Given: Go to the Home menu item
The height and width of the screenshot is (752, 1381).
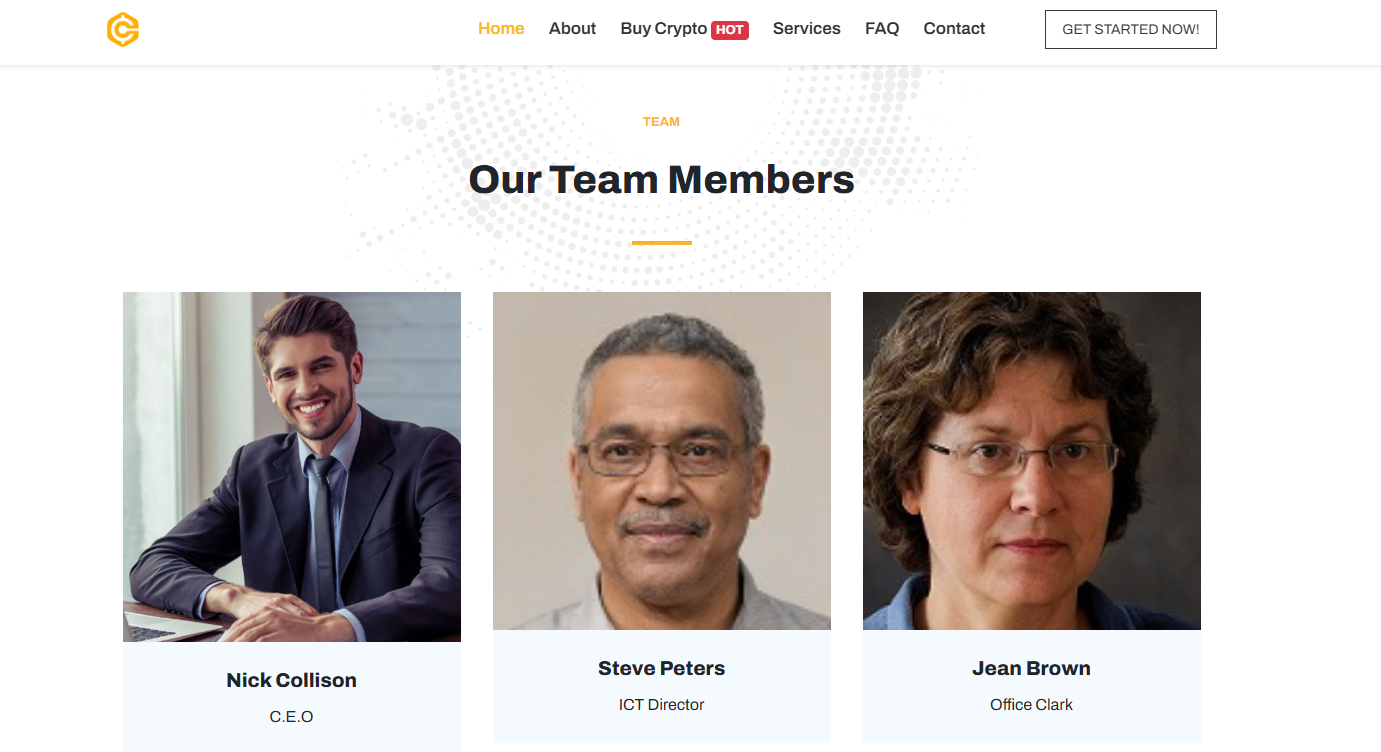Looking at the screenshot, I should coord(501,29).
